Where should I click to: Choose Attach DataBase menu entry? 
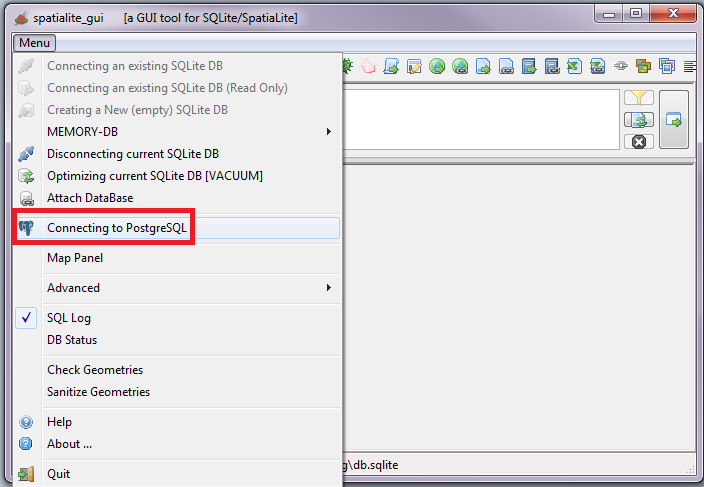pos(177,198)
